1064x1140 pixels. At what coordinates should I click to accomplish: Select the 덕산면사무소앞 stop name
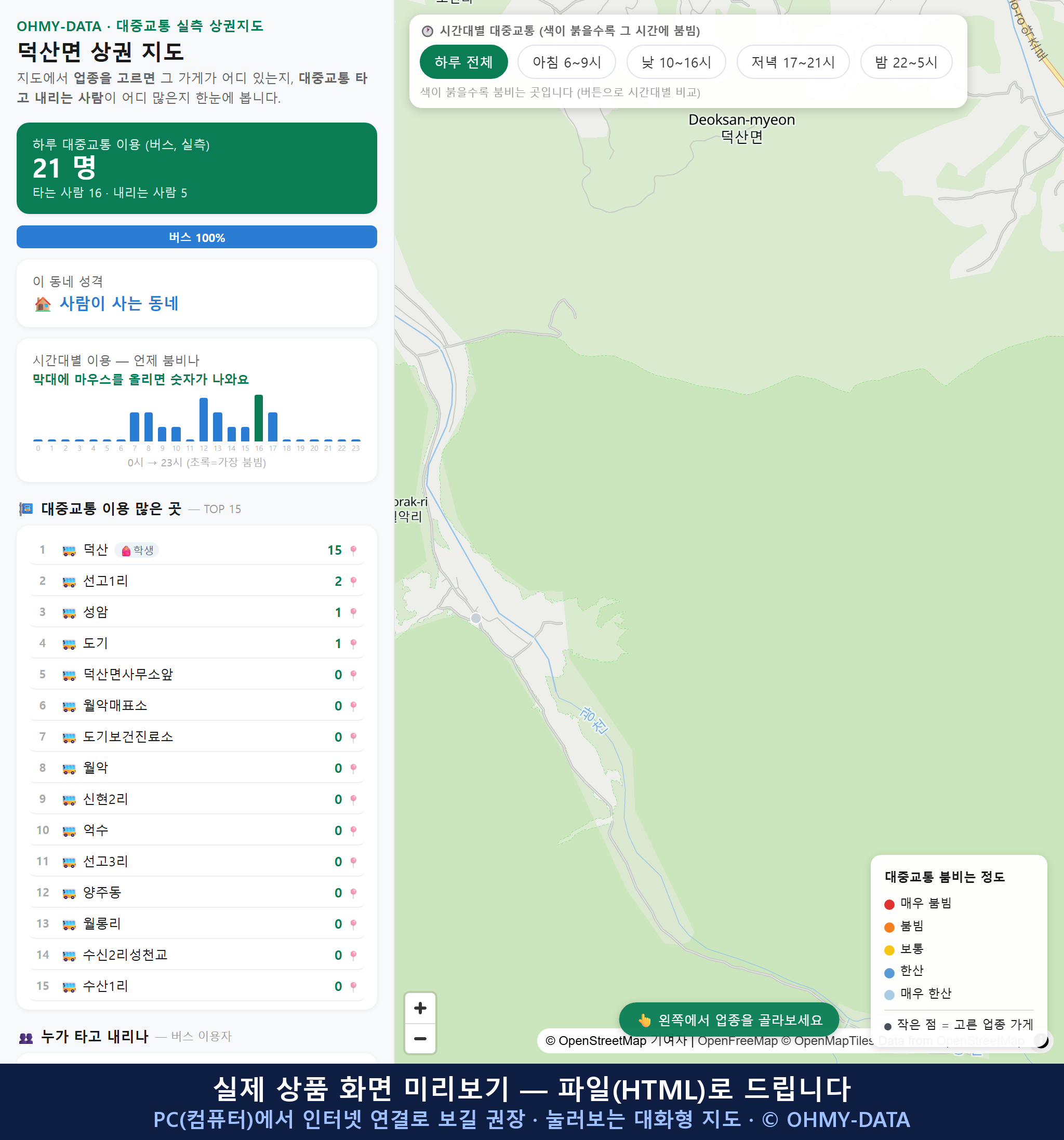(128, 674)
